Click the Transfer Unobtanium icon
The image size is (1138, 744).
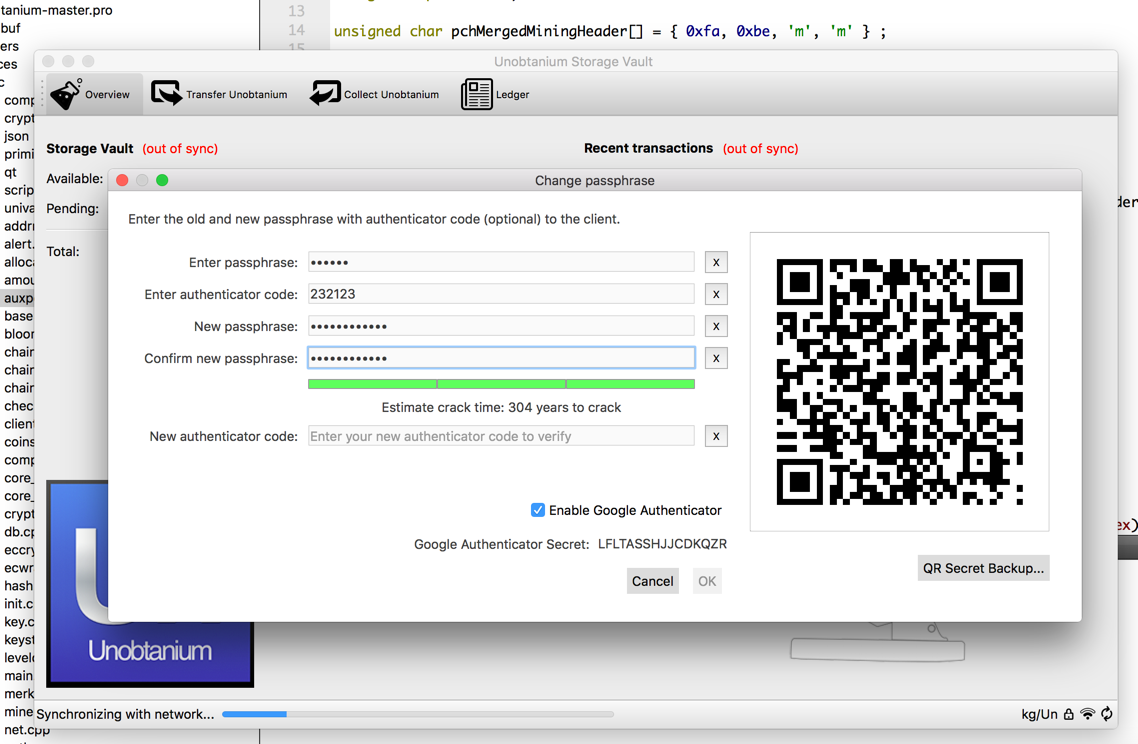coord(166,93)
